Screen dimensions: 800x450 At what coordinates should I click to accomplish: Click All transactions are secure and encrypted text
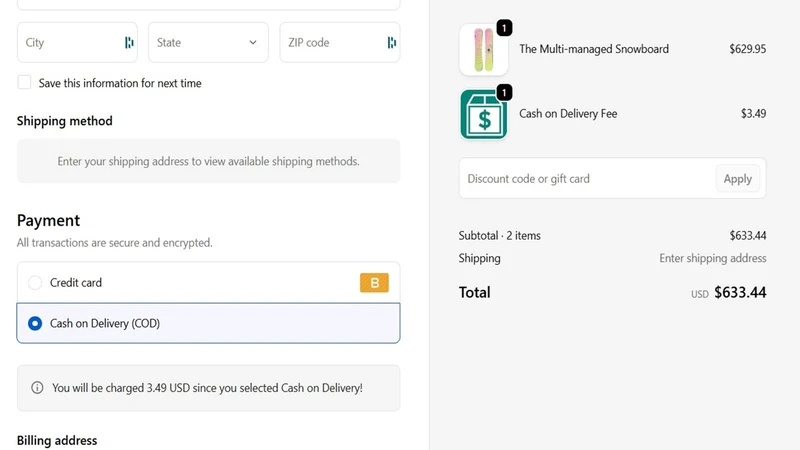(115, 243)
